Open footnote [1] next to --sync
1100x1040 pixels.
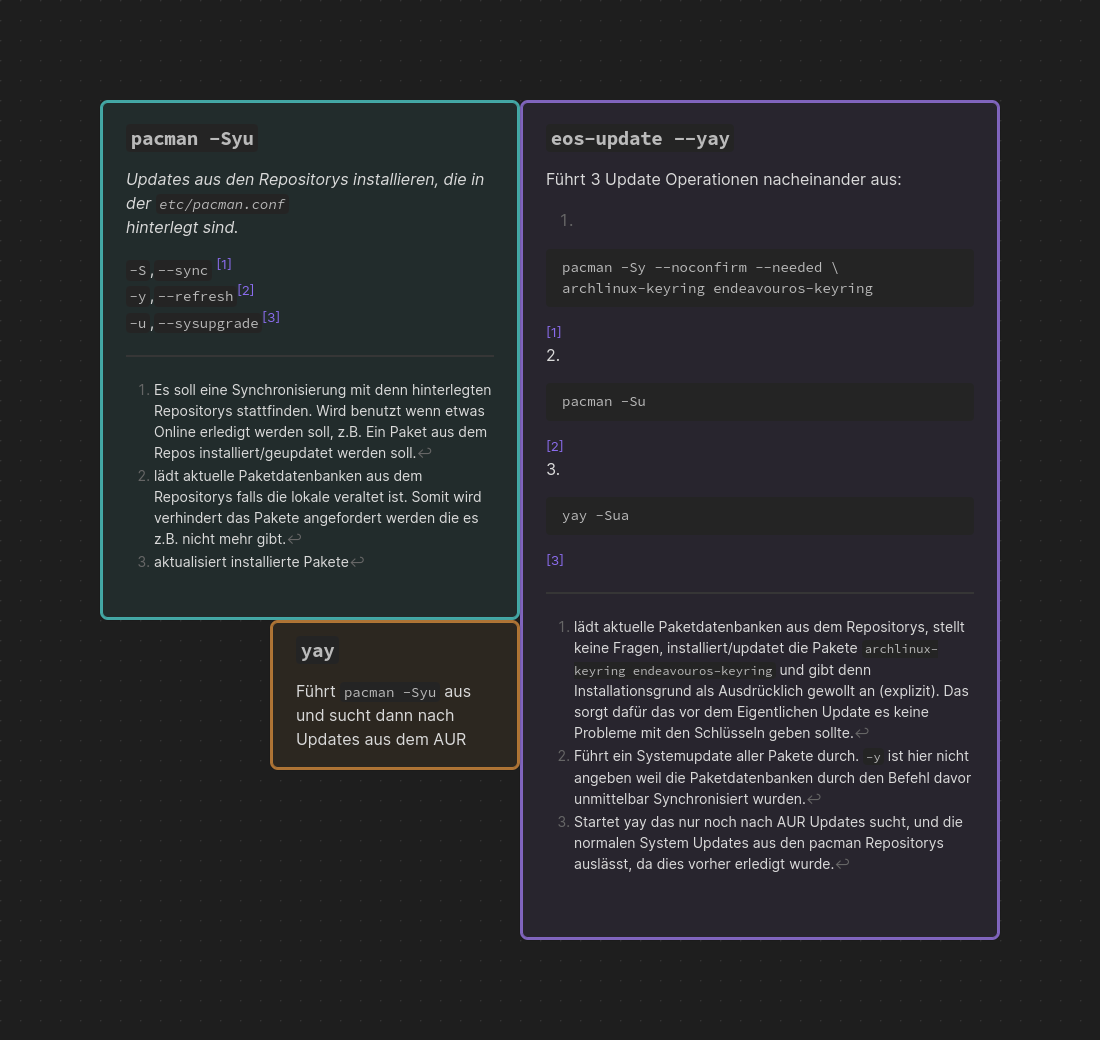click(x=224, y=264)
